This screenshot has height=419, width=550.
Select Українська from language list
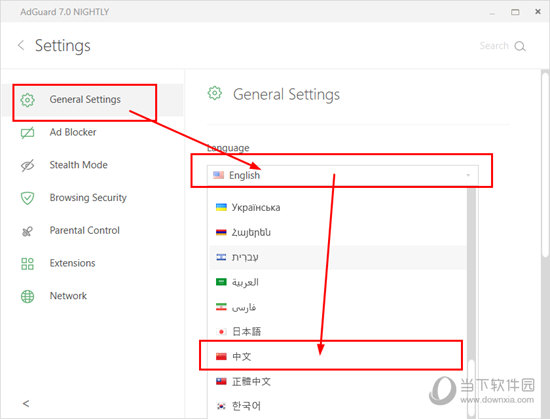[338, 207]
